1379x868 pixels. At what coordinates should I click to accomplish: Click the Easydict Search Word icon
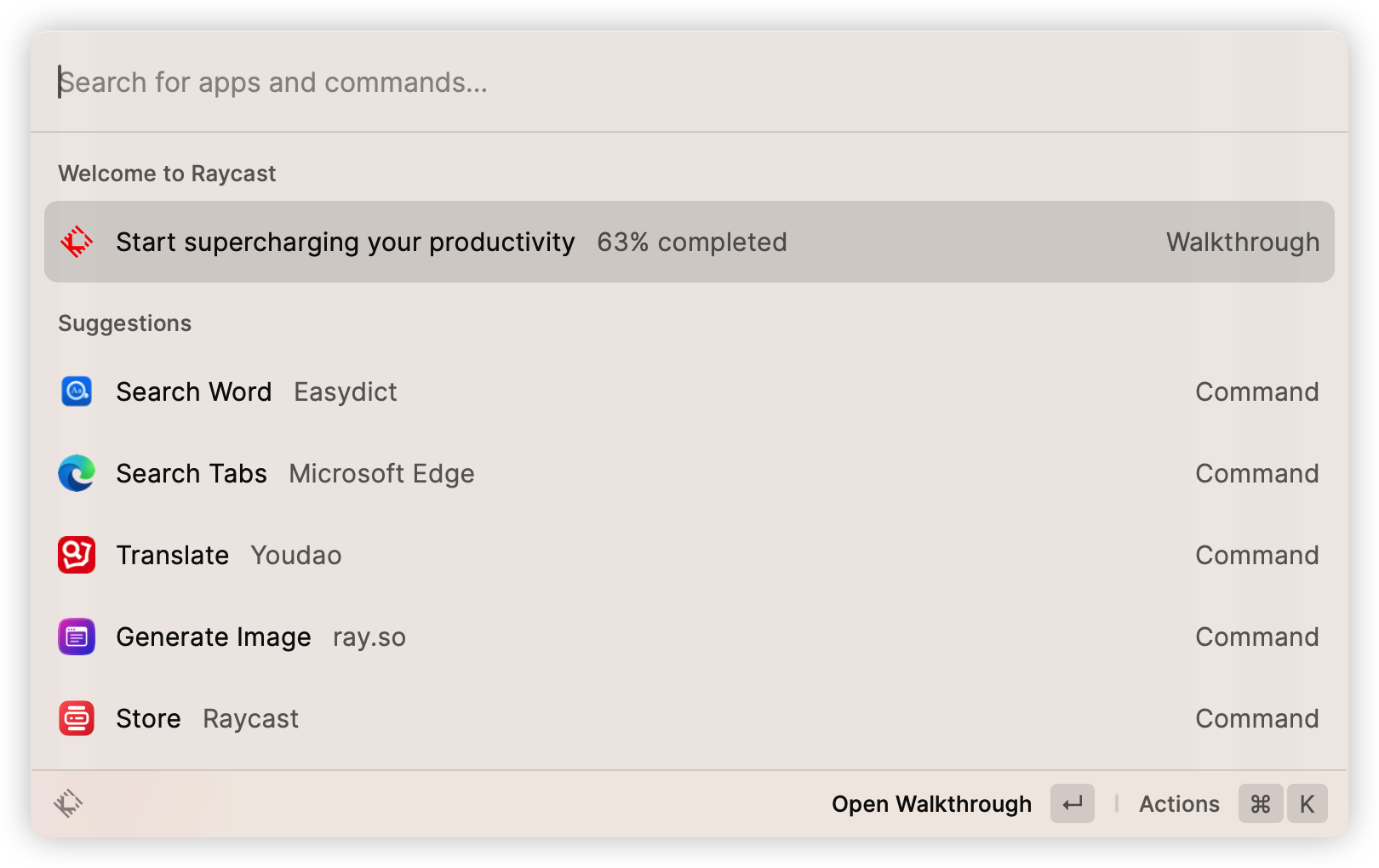pos(77,391)
